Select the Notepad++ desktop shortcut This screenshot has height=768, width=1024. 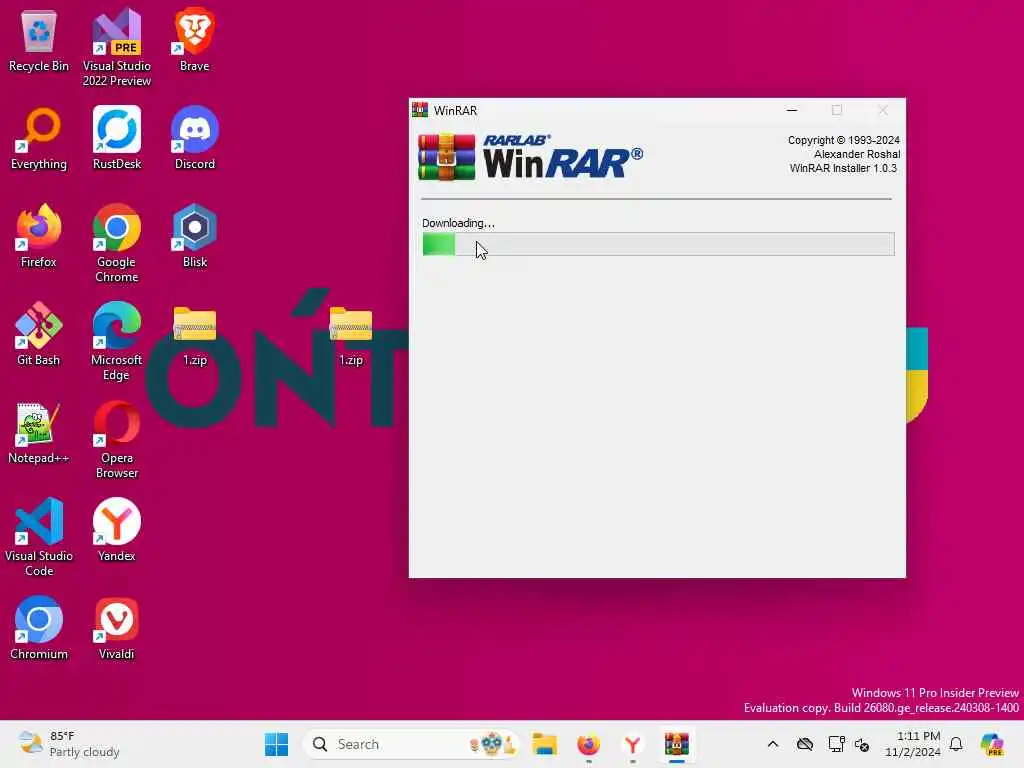[x=39, y=432]
